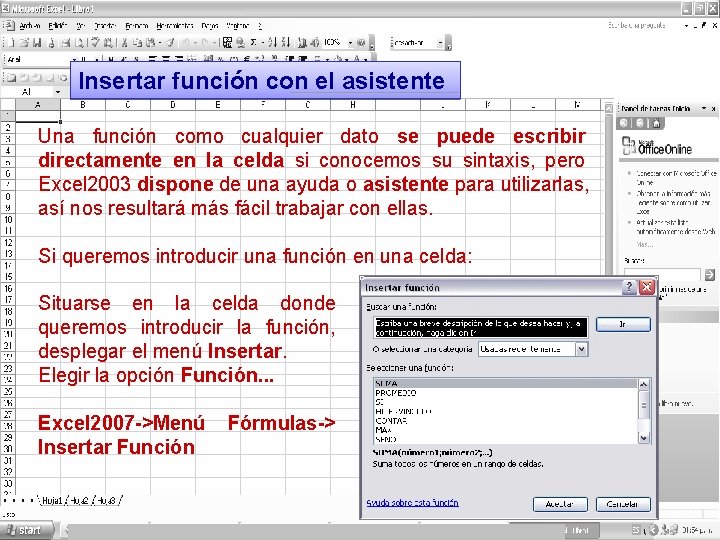The height and width of the screenshot is (540, 720).
Task: Open the category dropdown Usadas recientemente
Action: (581, 349)
